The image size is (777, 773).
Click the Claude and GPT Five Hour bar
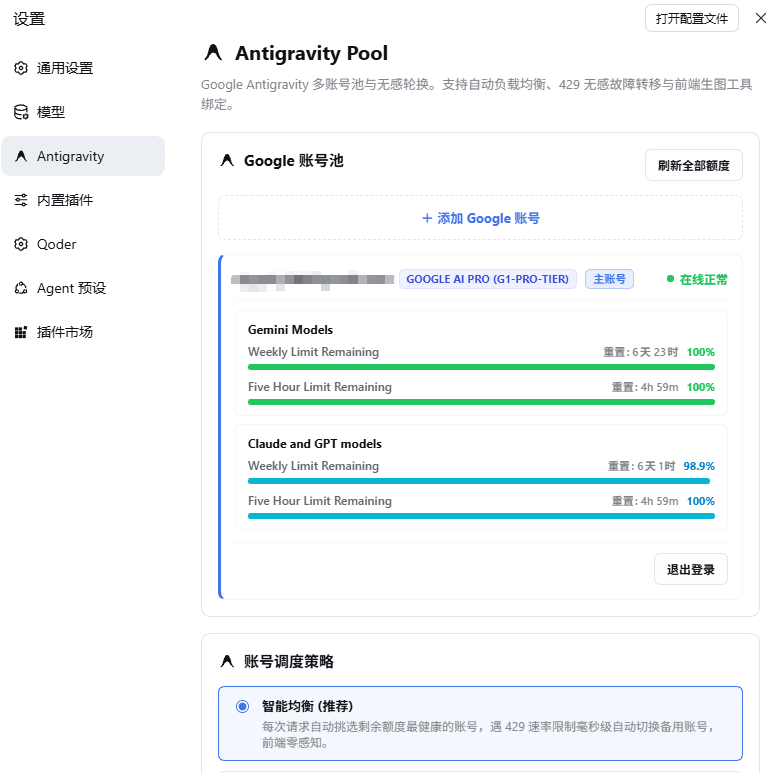481,516
